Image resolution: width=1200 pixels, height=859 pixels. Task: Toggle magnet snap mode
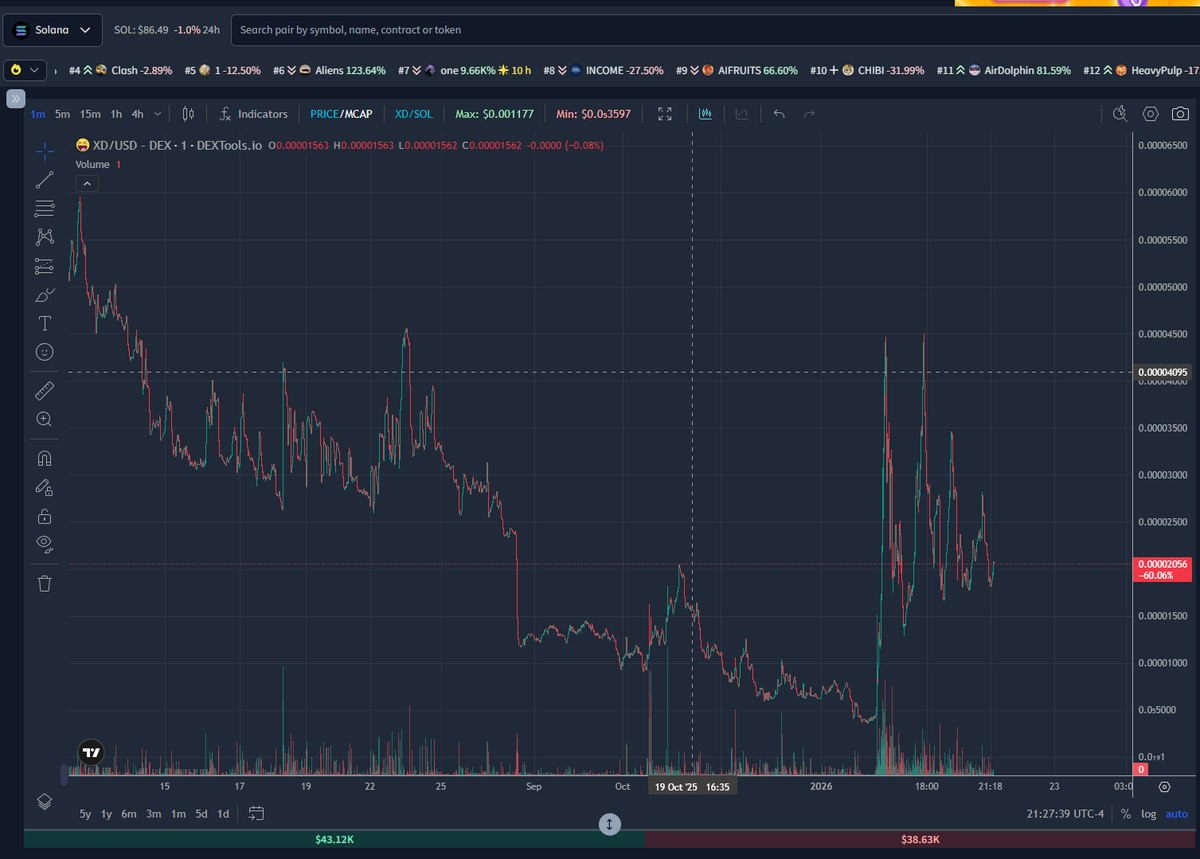click(44, 459)
